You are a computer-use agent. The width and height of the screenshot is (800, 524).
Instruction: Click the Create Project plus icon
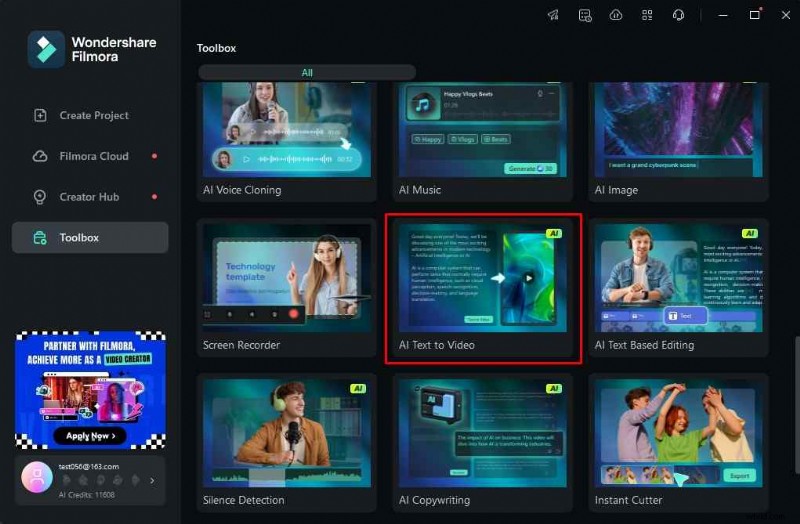click(40, 115)
